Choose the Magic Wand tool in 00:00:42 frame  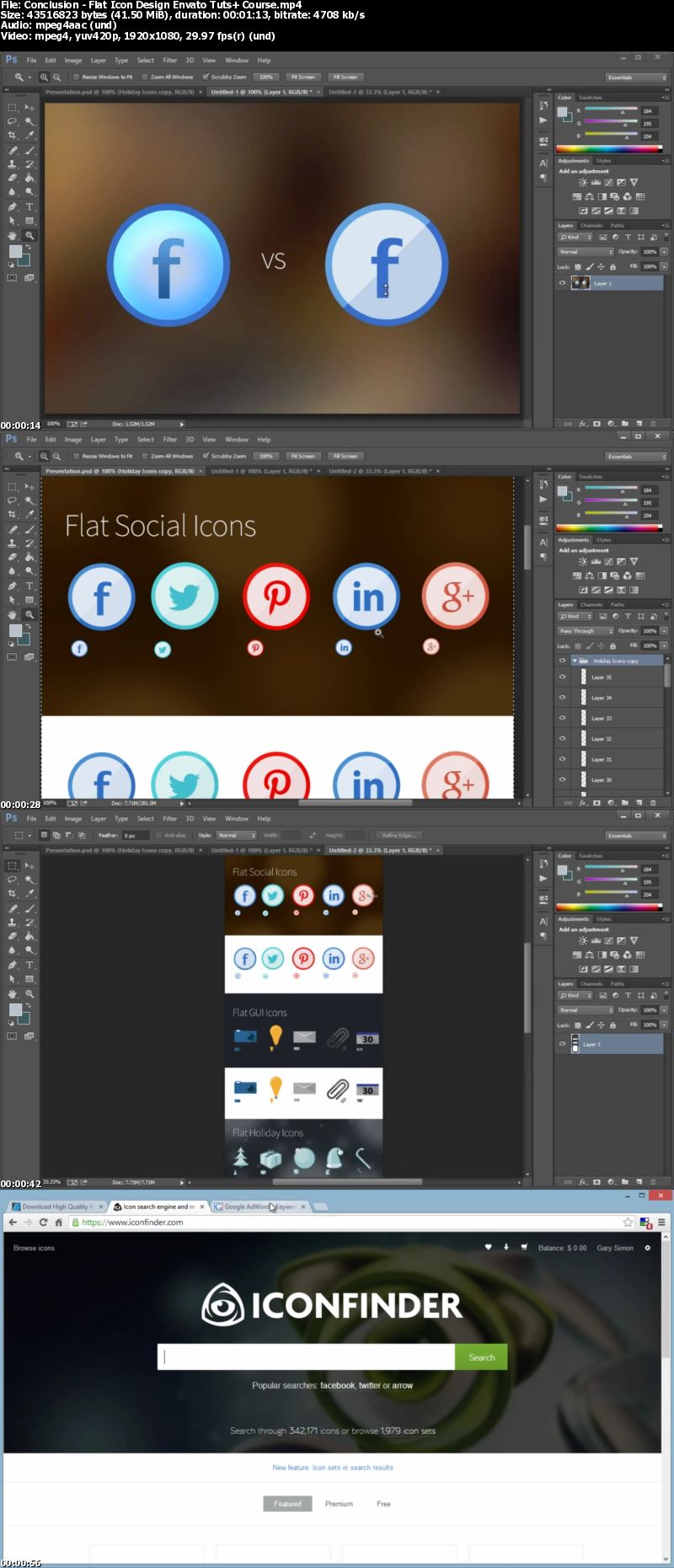(29, 880)
